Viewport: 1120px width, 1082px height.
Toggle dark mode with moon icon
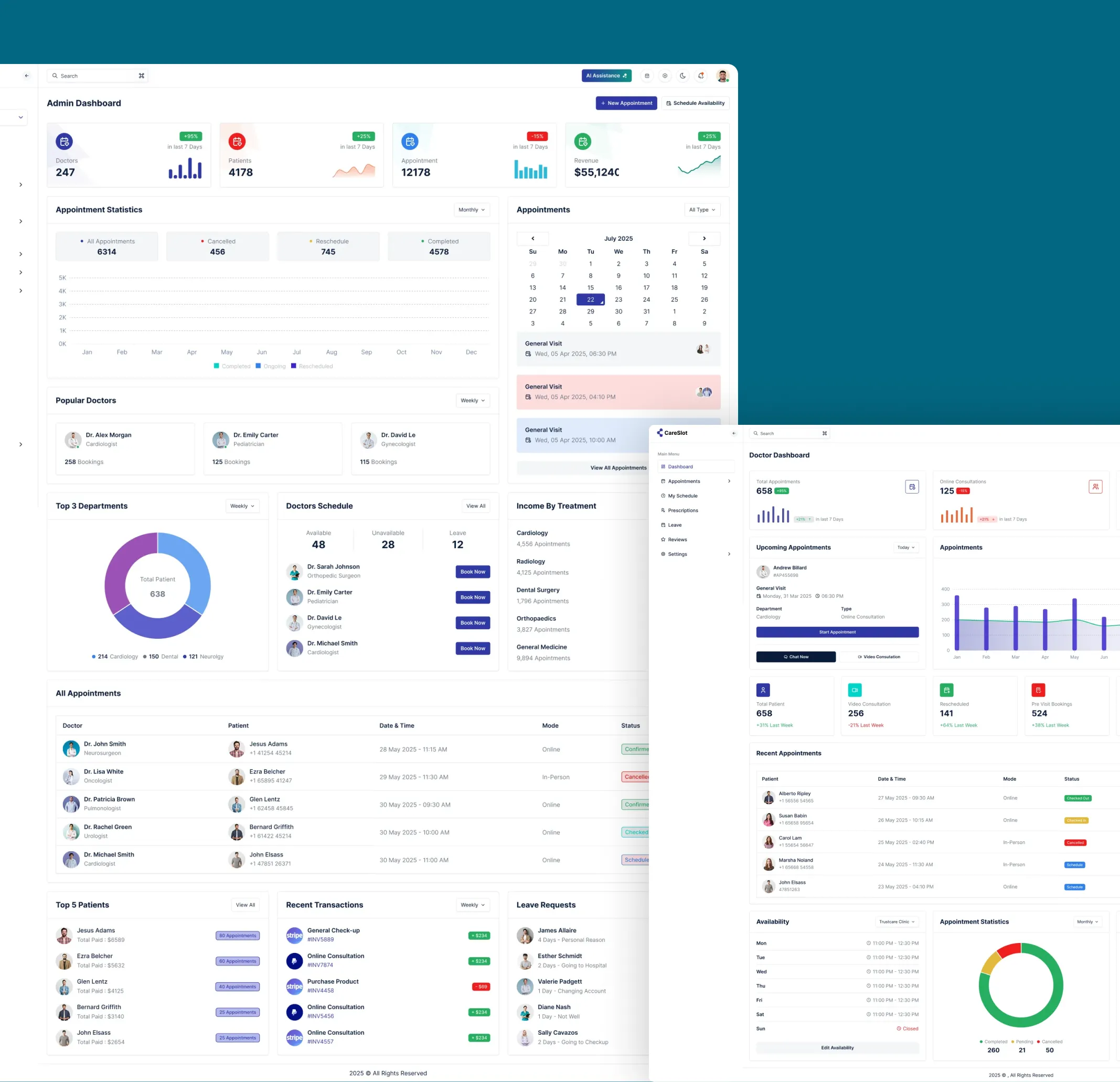pos(683,76)
